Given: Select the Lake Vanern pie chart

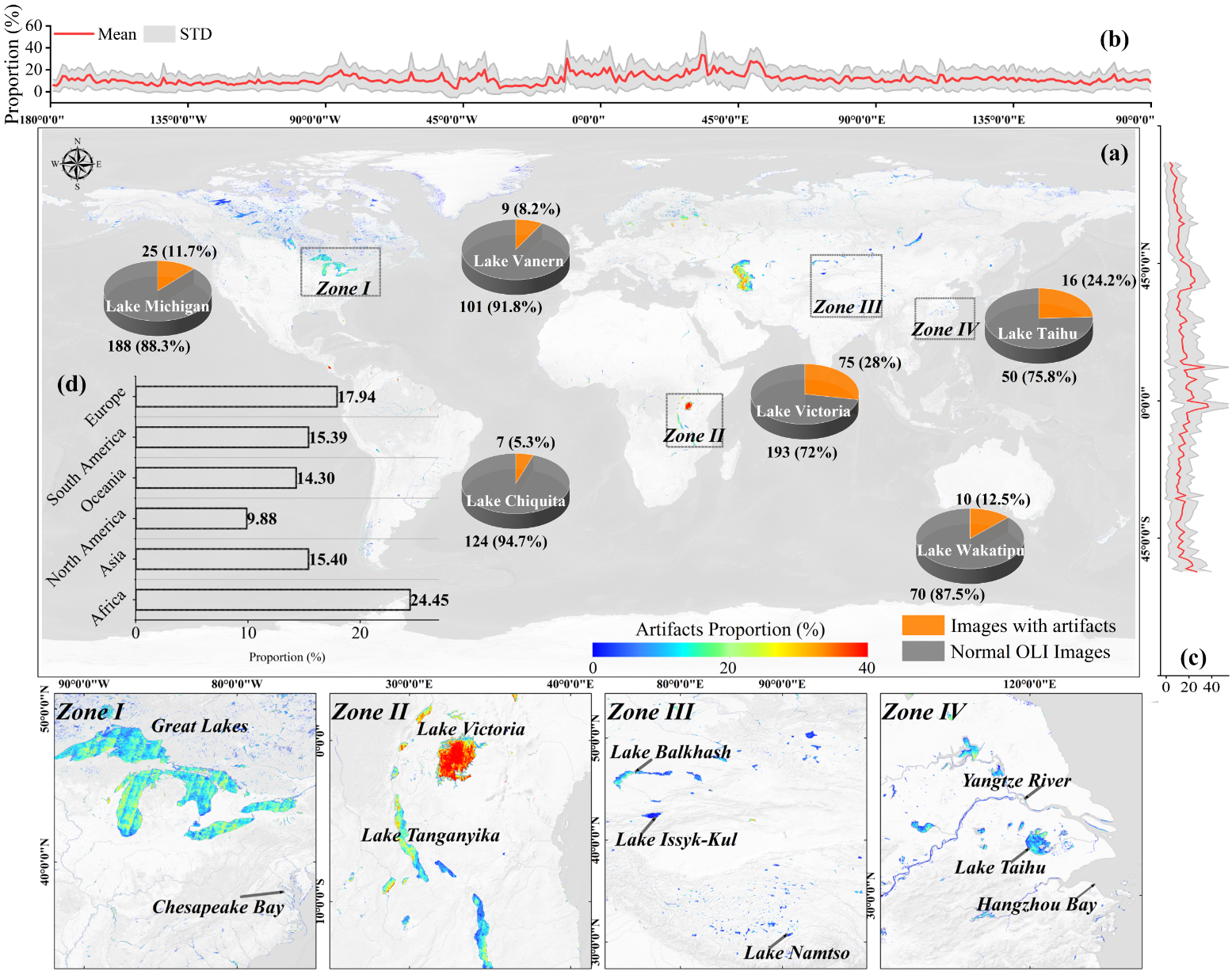Looking at the screenshot, I should (516, 255).
